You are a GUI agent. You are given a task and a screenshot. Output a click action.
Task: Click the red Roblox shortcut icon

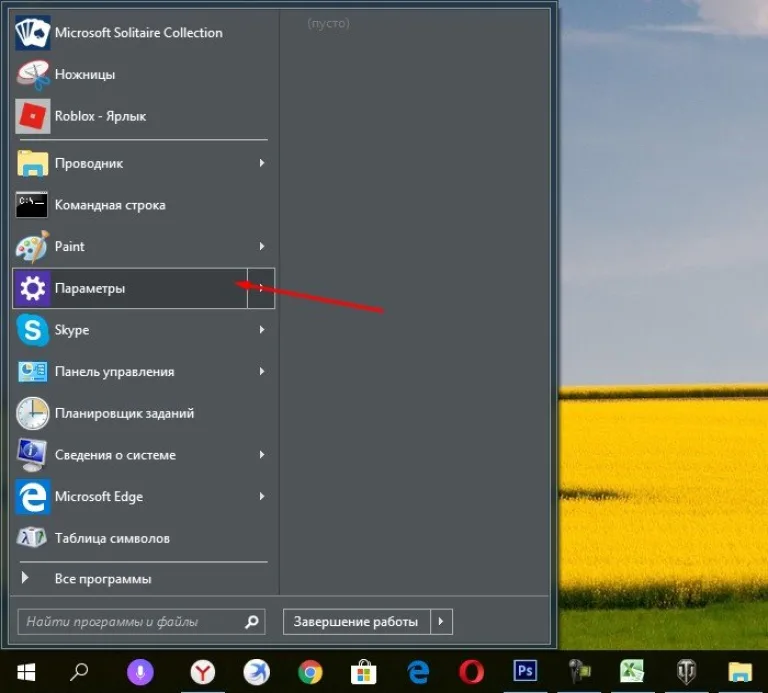click(x=32, y=116)
